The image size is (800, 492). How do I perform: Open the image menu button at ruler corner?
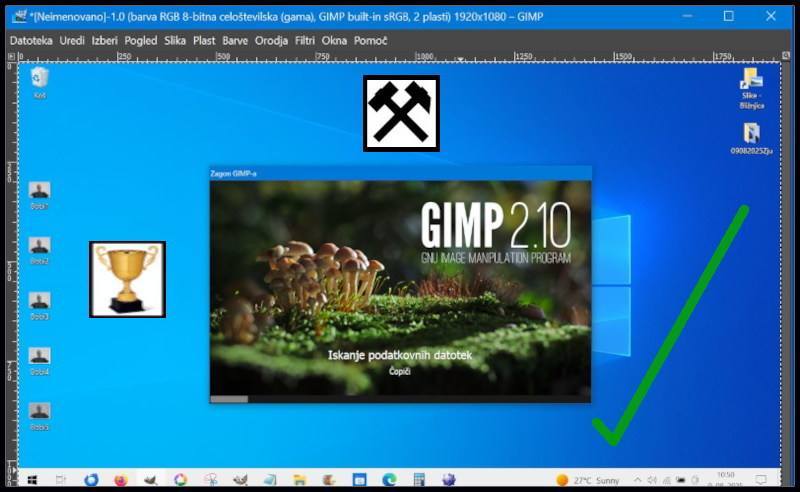[x=11, y=56]
